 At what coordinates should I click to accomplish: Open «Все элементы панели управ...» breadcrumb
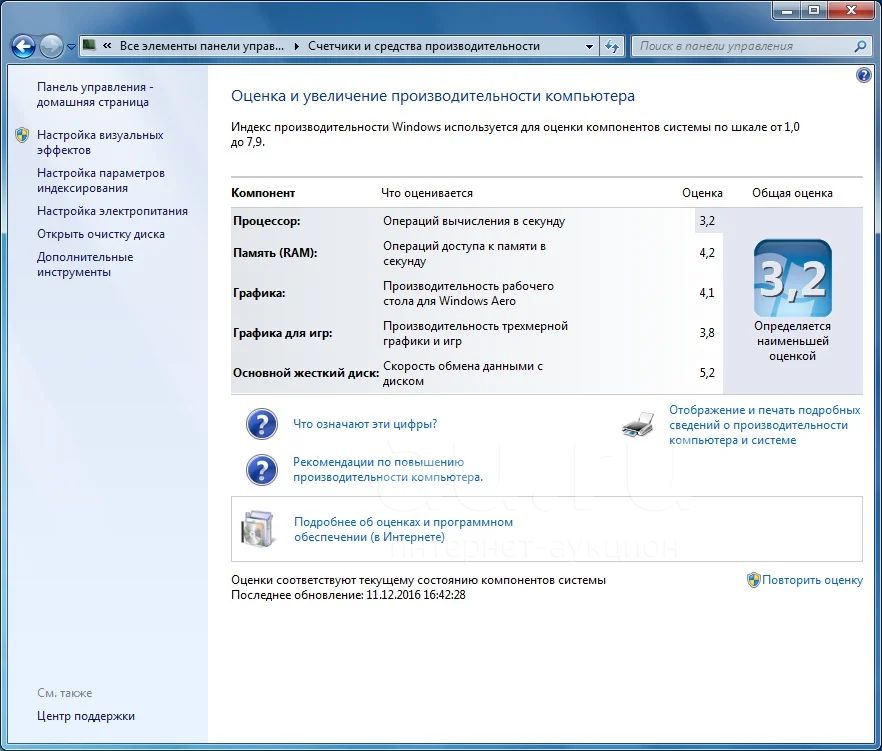tap(201, 46)
